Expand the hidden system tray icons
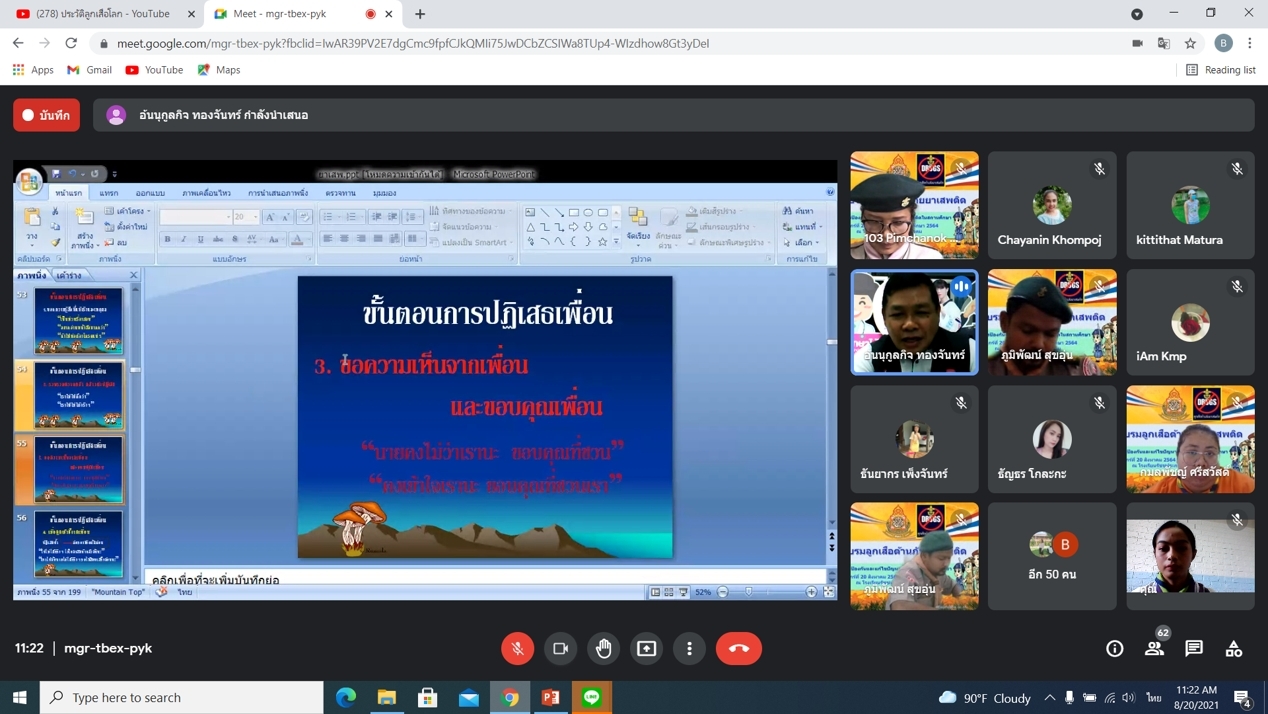1268x714 pixels. click(1049, 697)
